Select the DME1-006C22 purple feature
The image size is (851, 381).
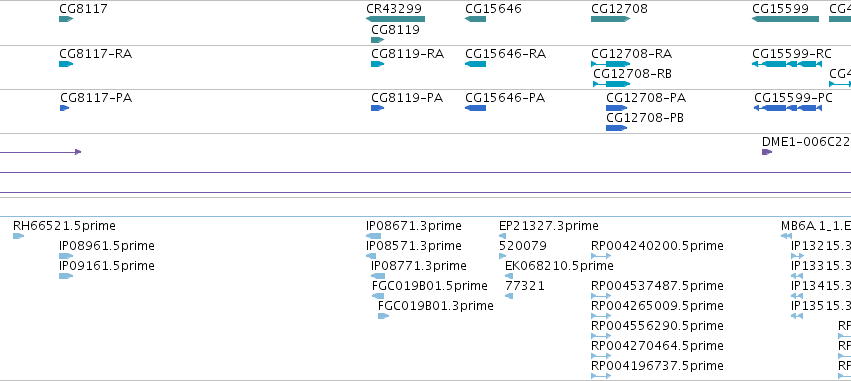767,152
